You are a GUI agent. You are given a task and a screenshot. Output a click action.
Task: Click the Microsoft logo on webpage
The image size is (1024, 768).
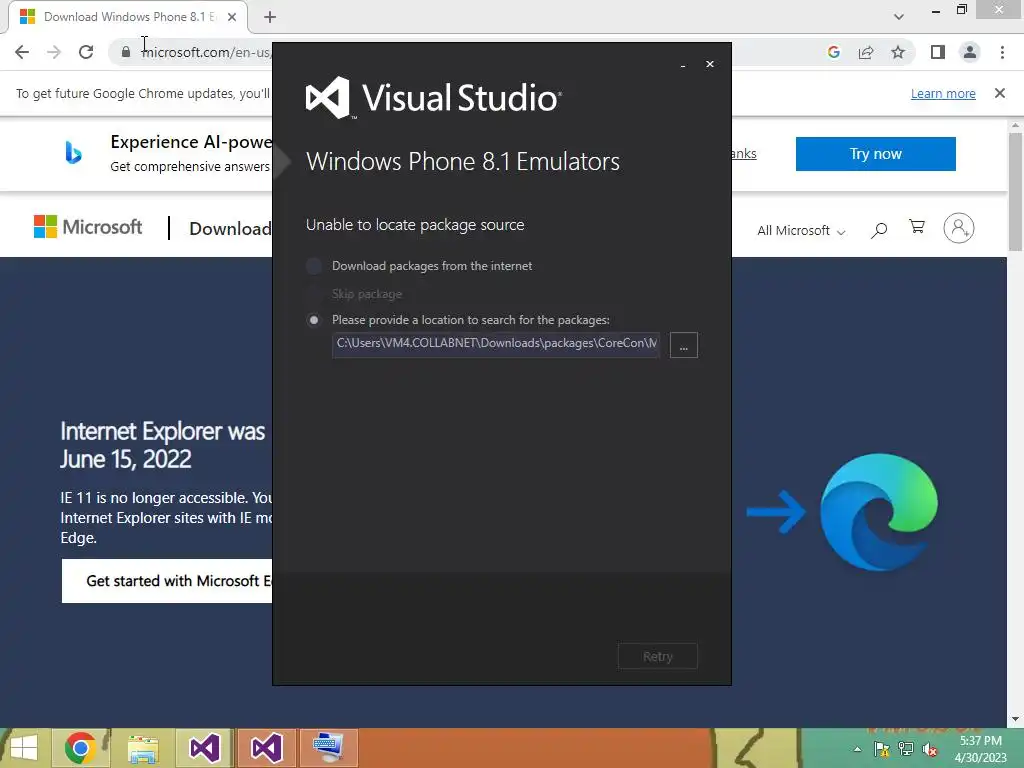88,227
